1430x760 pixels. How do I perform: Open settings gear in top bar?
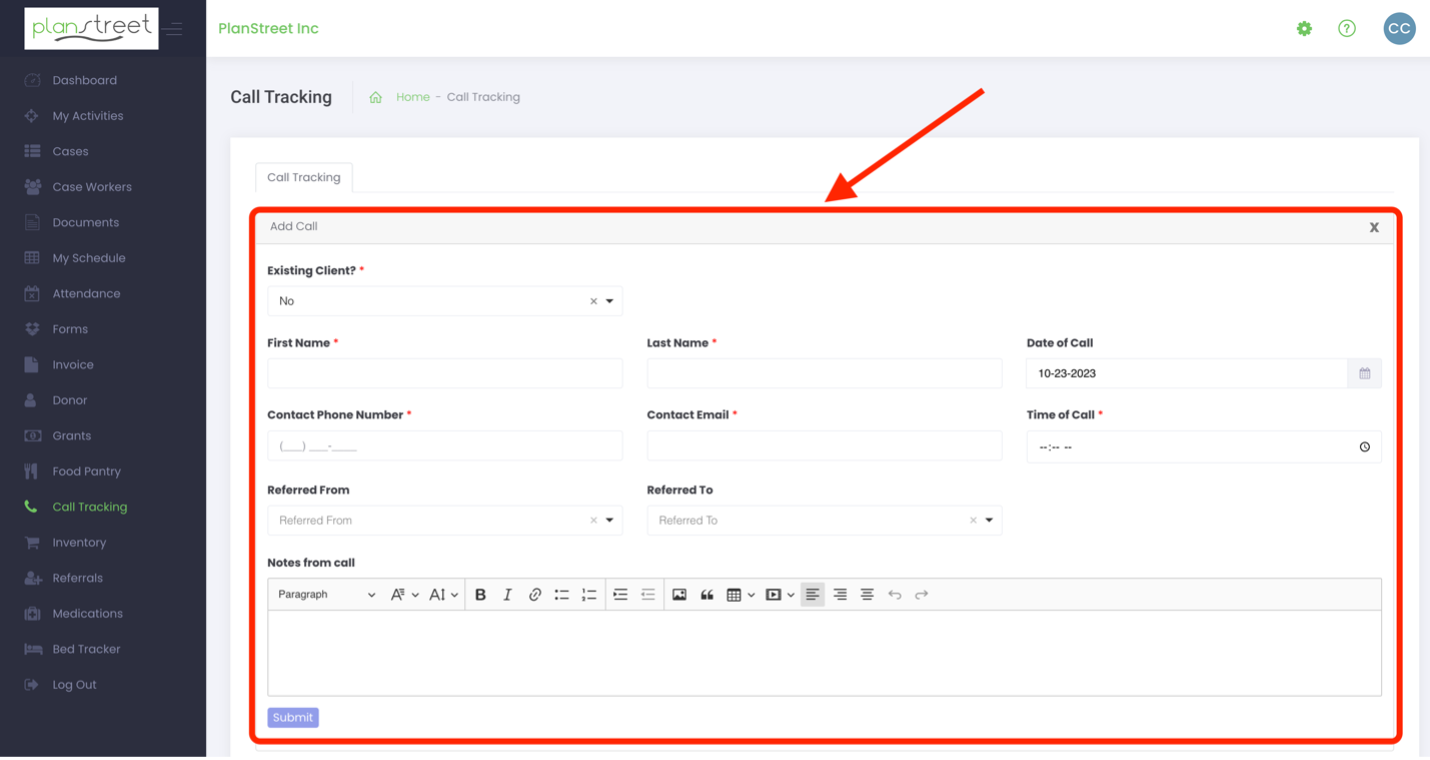point(1304,29)
